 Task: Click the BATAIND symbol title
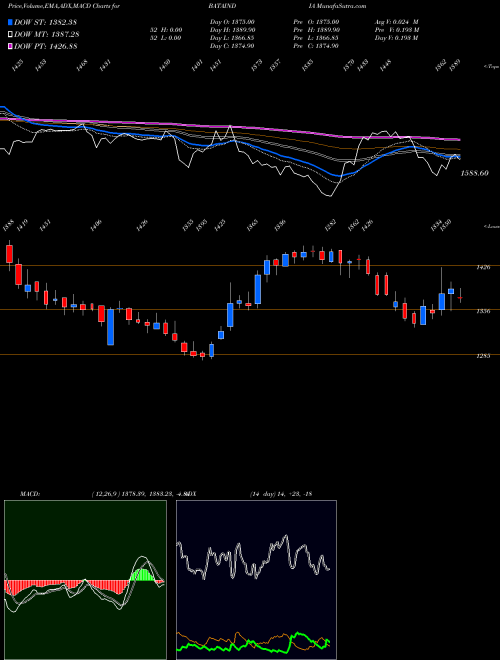(222, 6)
